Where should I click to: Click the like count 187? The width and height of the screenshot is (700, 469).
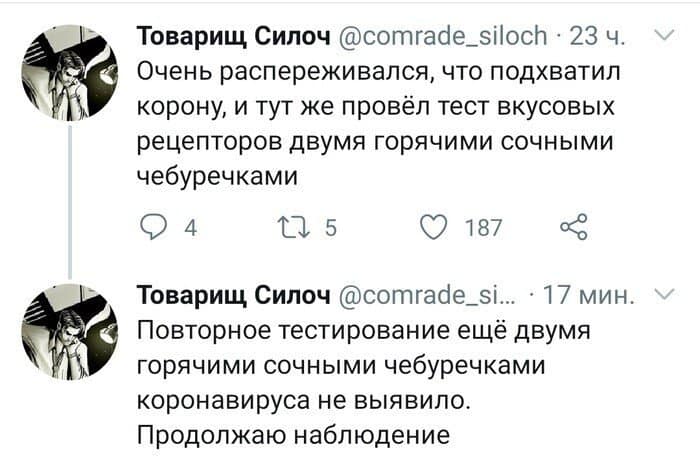(483, 228)
